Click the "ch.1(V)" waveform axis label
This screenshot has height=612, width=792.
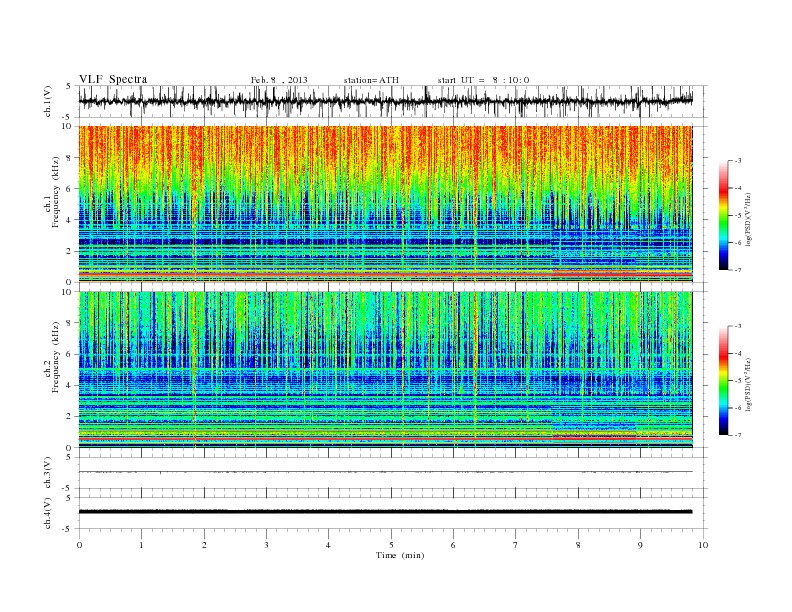[x=48, y=101]
